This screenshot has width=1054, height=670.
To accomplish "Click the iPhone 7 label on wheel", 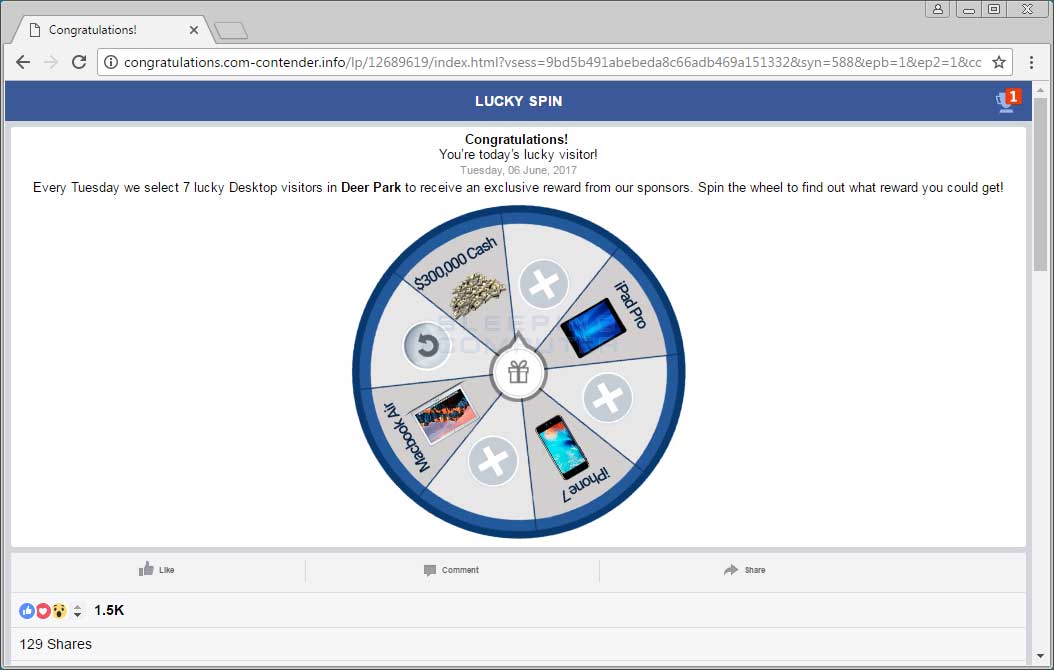I will pos(586,485).
